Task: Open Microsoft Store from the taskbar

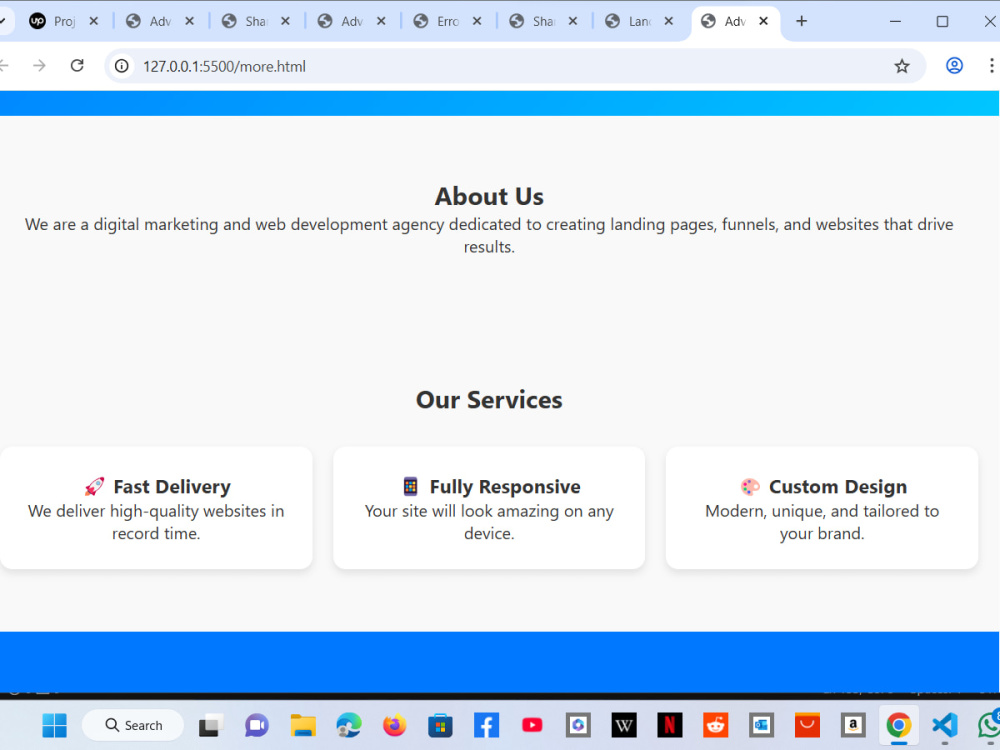Action: [x=440, y=725]
